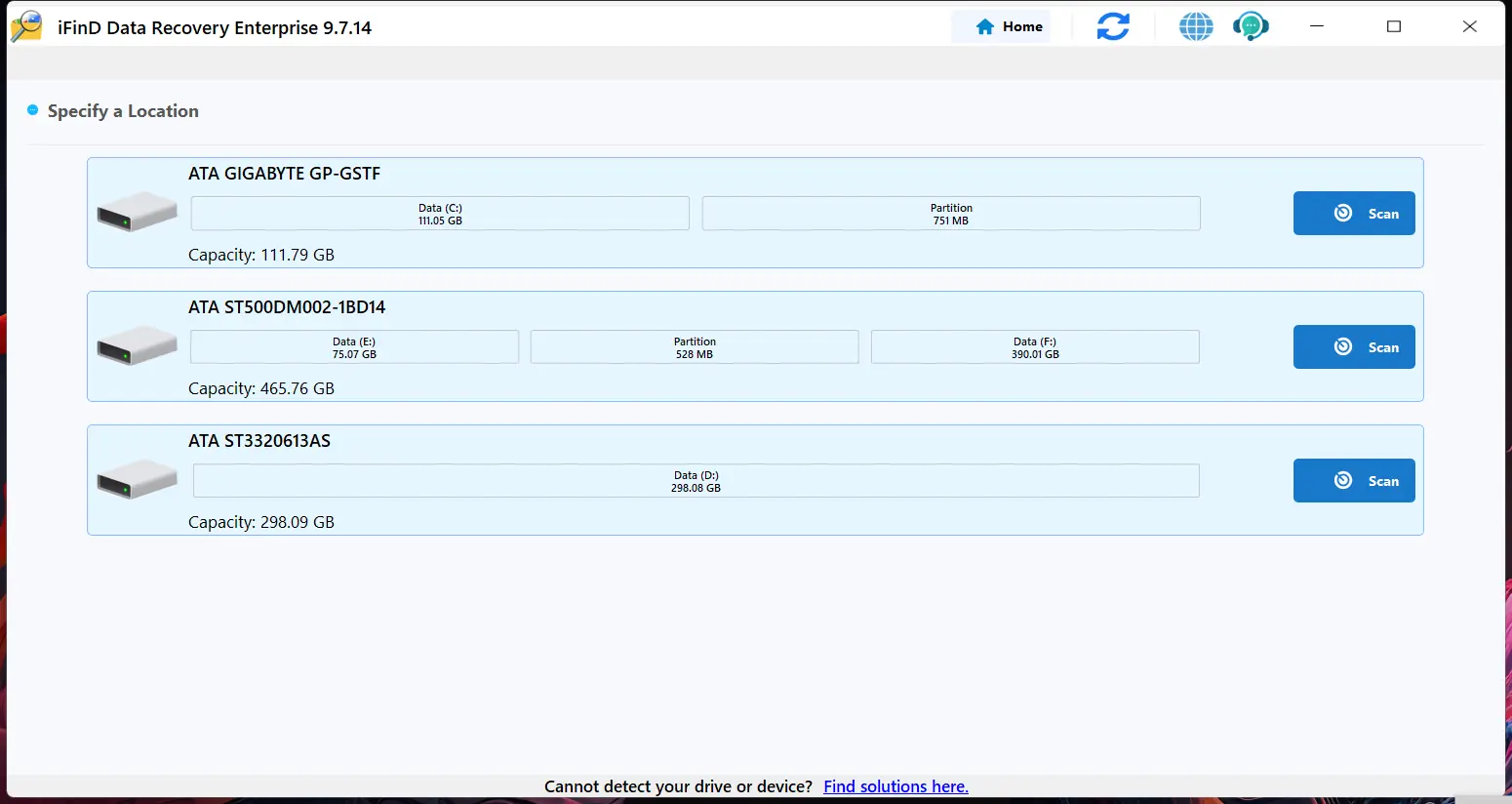Click the "Specify a Location" heading
Image resolution: width=1512 pixels, height=804 pixels.
[123, 111]
